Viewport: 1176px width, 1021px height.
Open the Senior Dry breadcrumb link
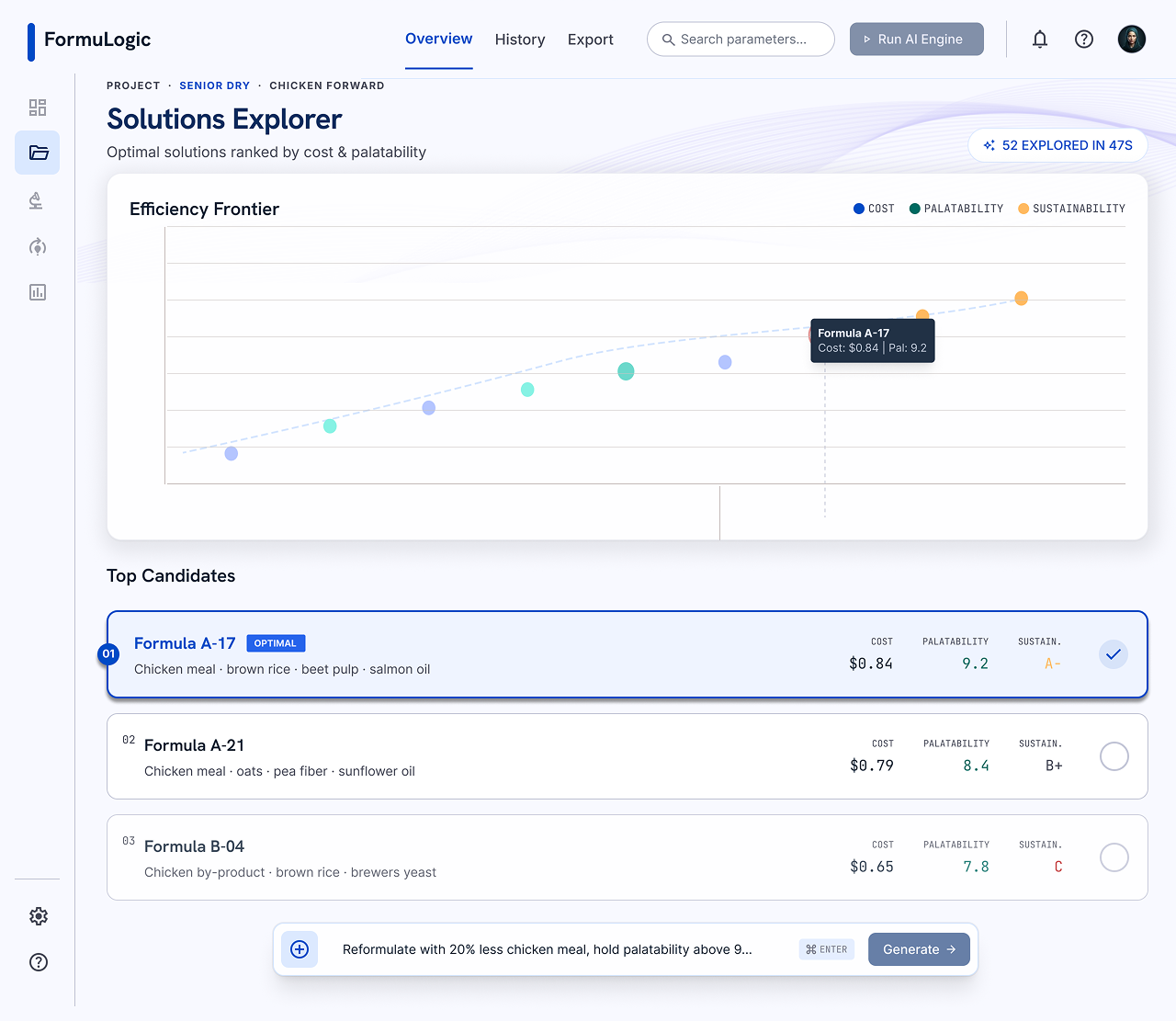[x=215, y=85]
